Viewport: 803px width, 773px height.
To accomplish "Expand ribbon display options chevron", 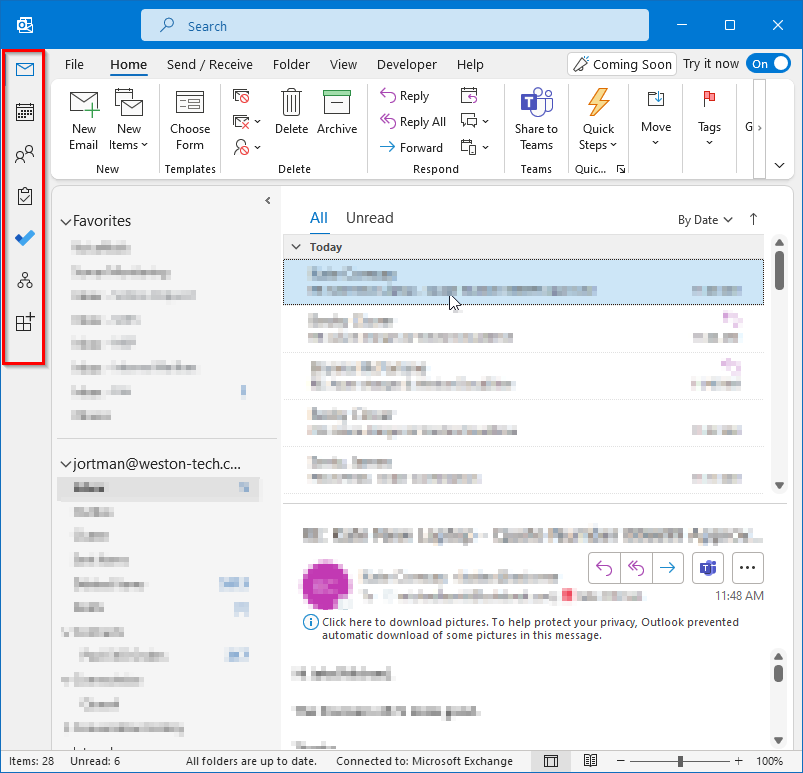I will 779,165.
